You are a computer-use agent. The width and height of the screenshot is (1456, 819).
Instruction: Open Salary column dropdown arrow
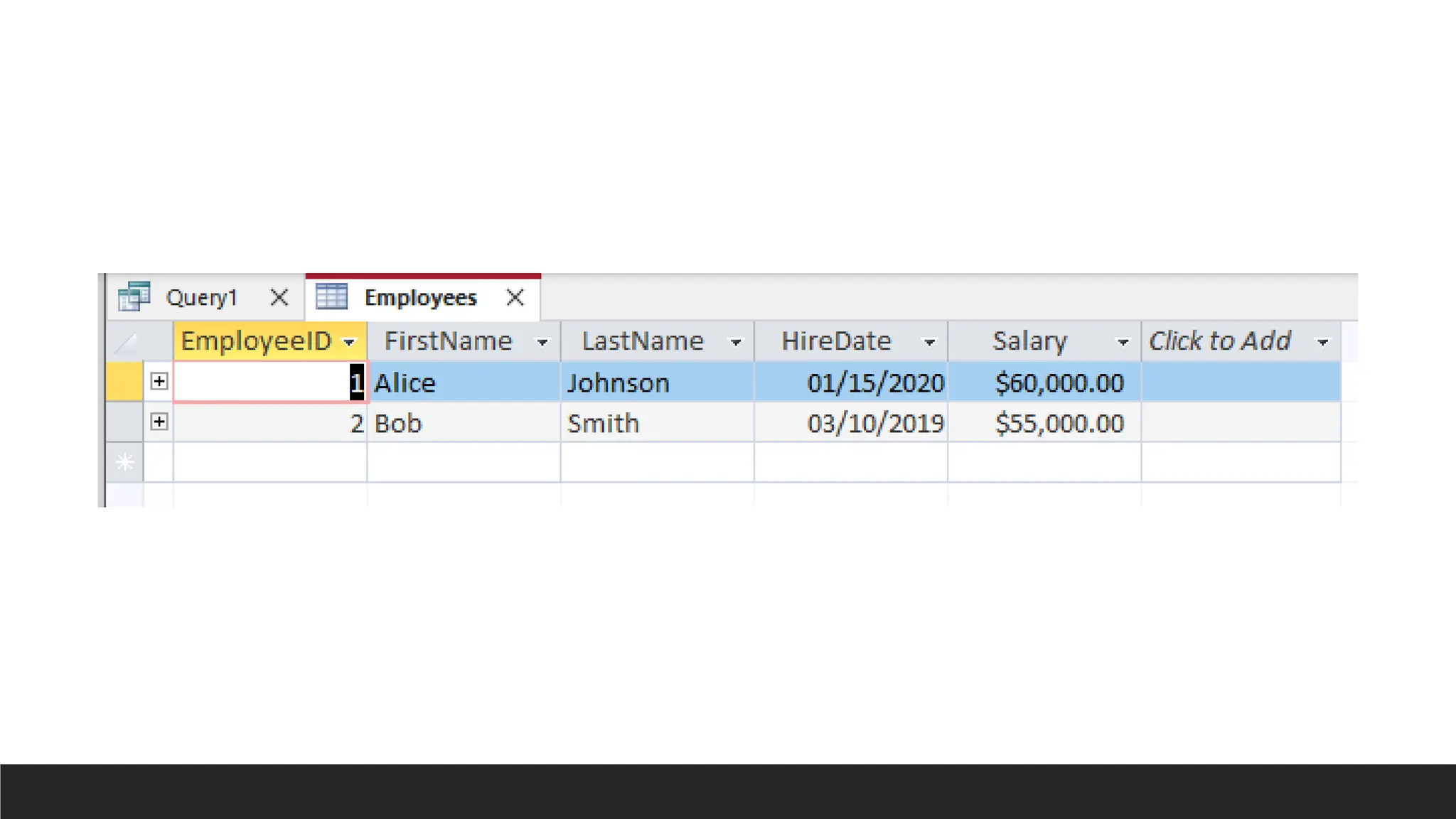pyautogui.click(x=1123, y=343)
